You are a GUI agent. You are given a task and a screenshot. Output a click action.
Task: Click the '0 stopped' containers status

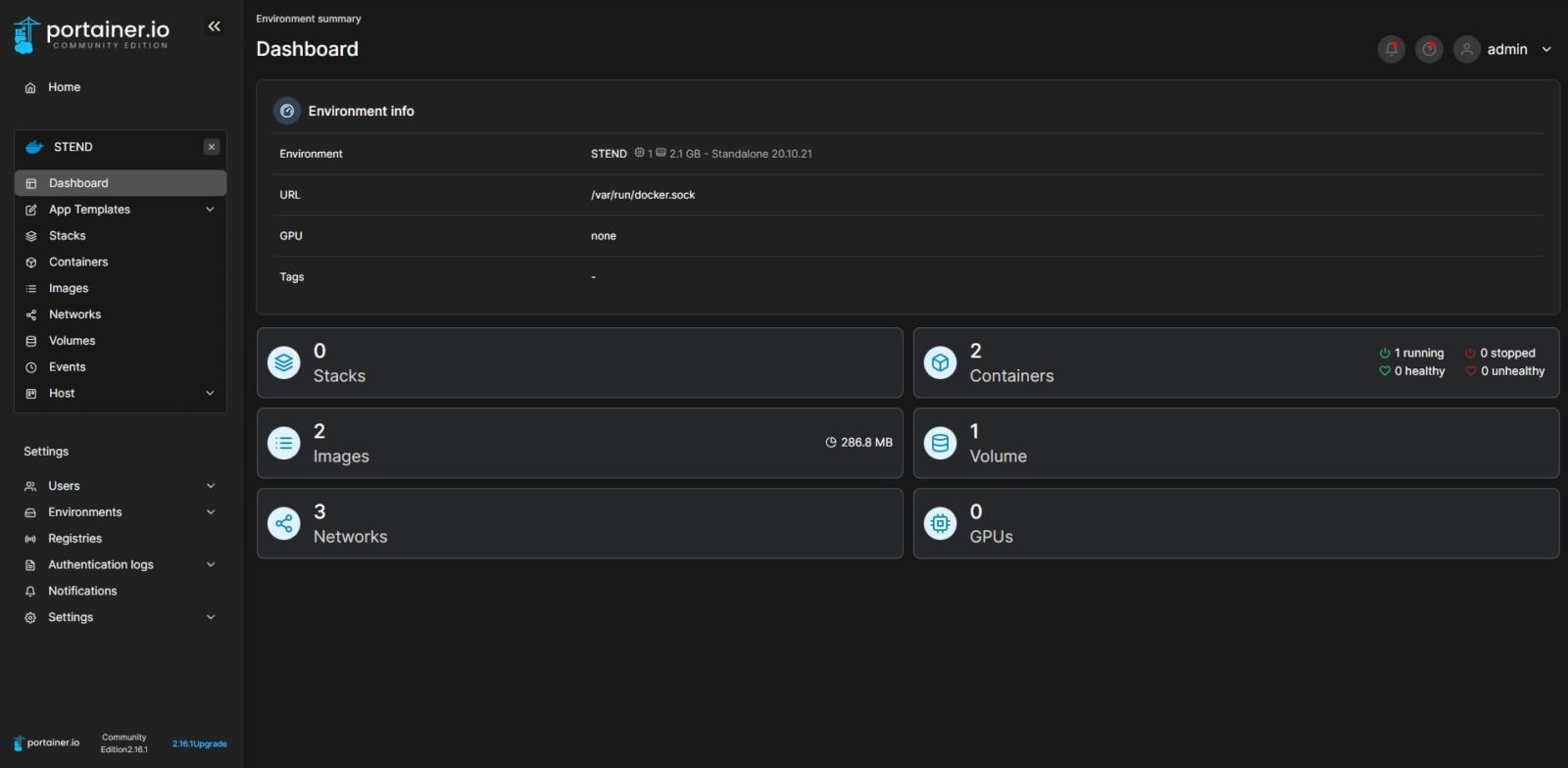click(1500, 354)
